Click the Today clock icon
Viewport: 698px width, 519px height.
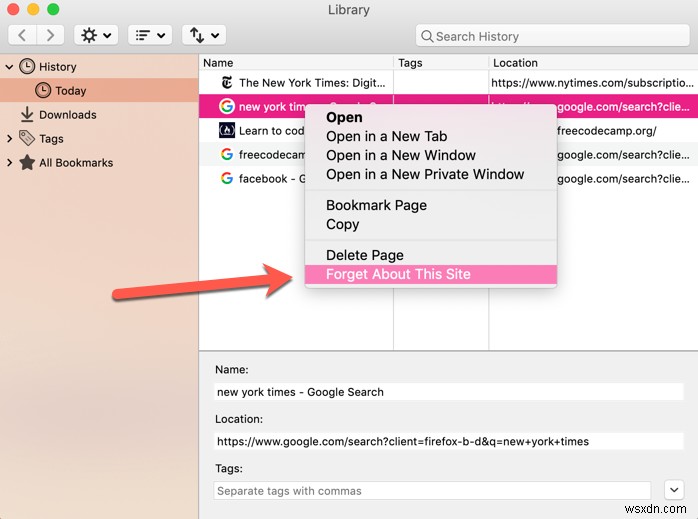pyautogui.click(x=43, y=90)
